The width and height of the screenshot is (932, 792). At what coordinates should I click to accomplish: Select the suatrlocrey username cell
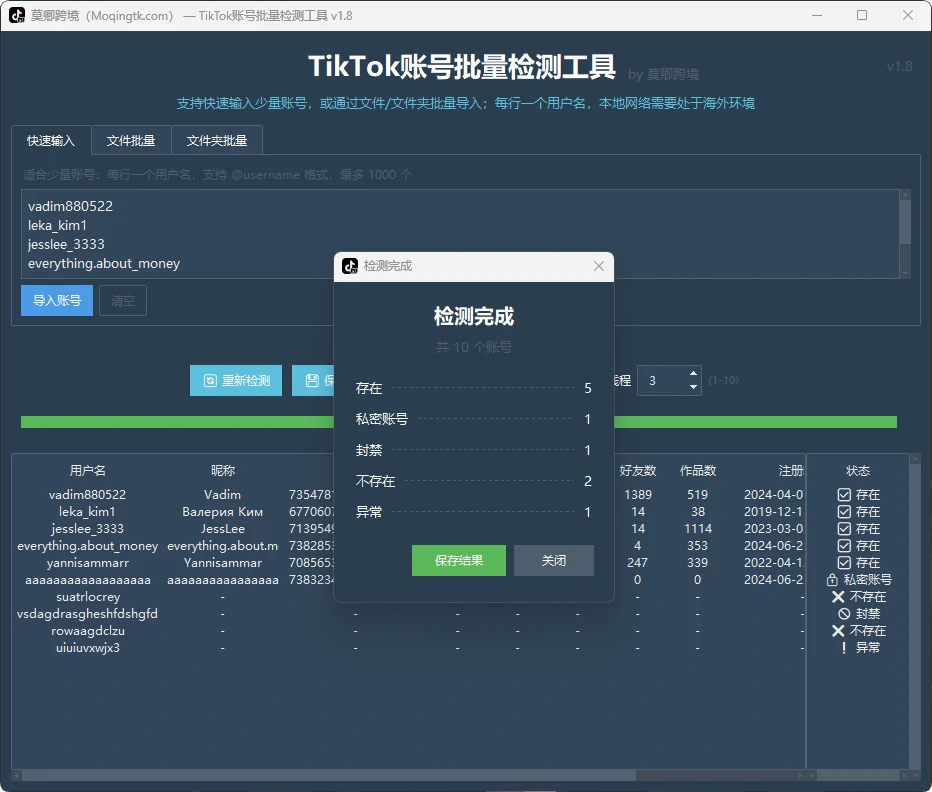[87, 596]
